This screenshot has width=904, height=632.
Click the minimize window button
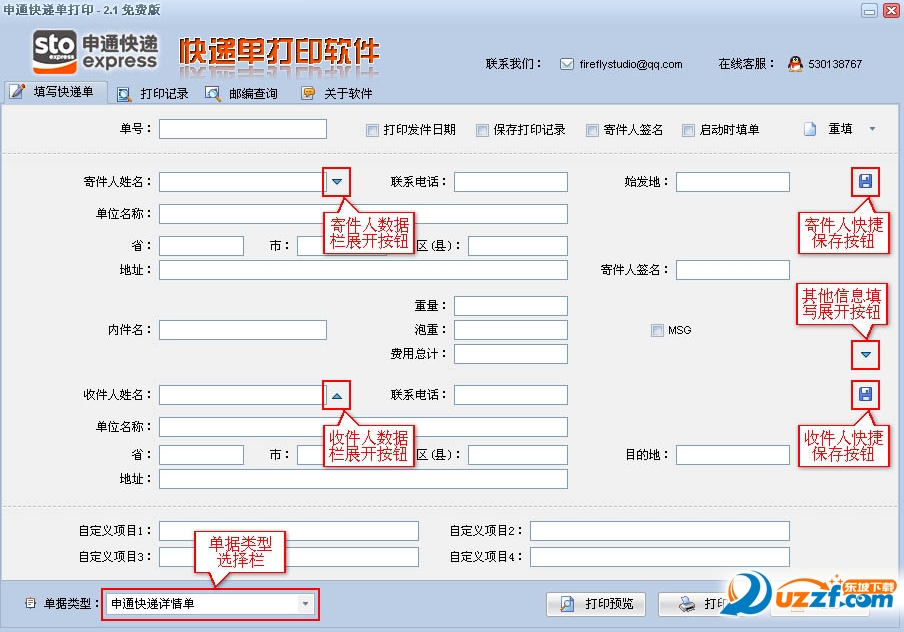coord(869,10)
